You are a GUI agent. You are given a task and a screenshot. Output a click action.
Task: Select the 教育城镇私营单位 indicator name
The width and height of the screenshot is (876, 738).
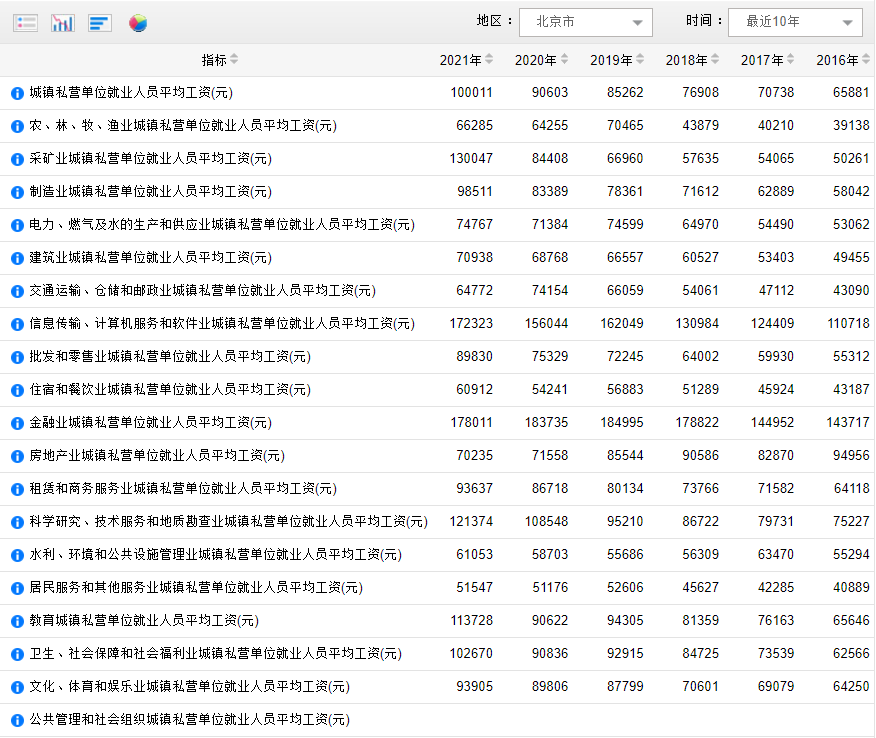coord(144,620)
